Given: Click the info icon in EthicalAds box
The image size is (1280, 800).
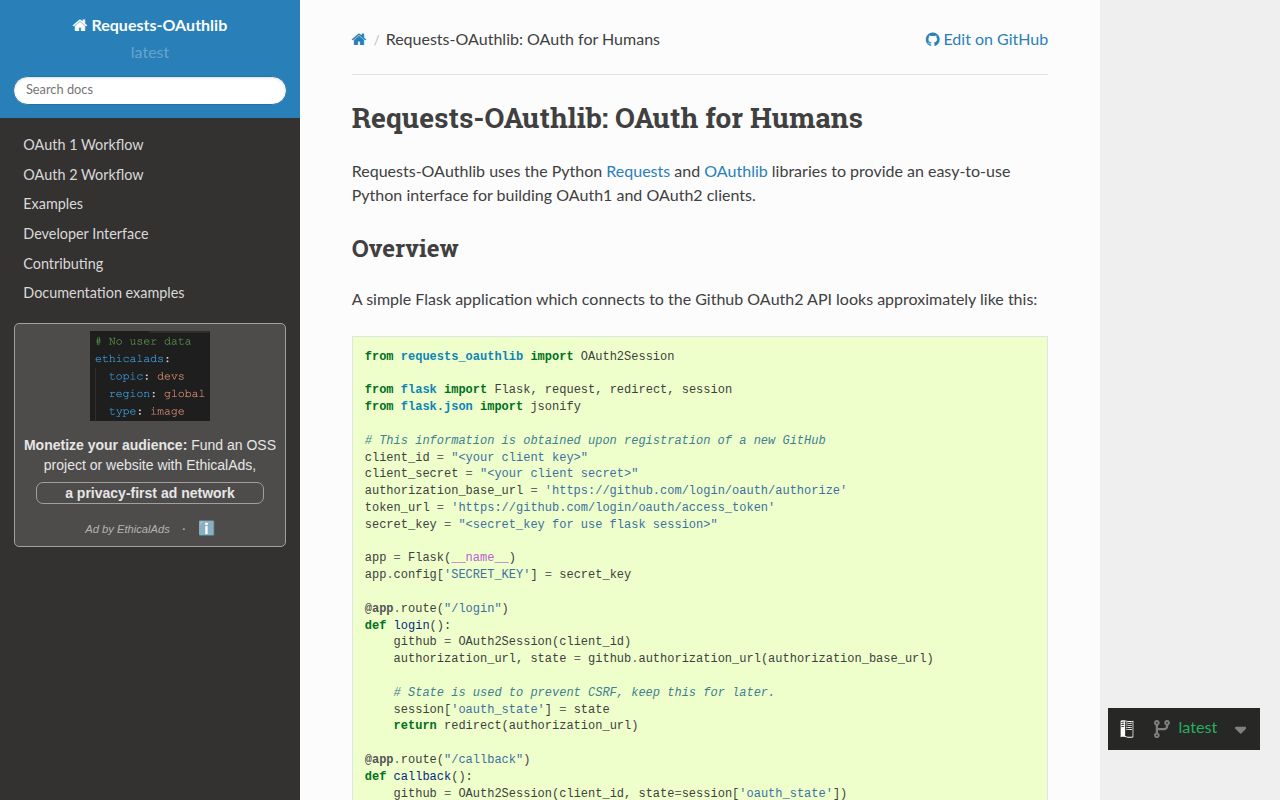Looking at the screenshot, I should tap(206, 528).
